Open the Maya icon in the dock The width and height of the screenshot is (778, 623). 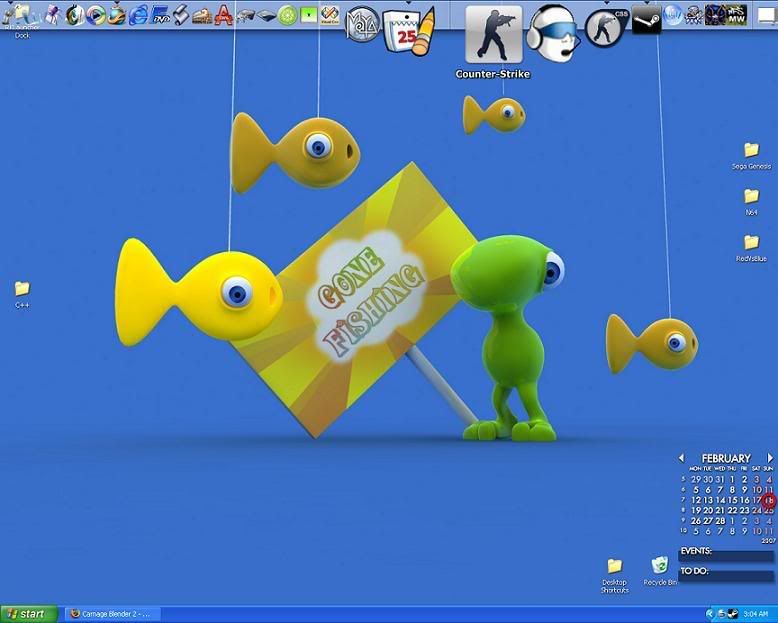coord(362,23)
